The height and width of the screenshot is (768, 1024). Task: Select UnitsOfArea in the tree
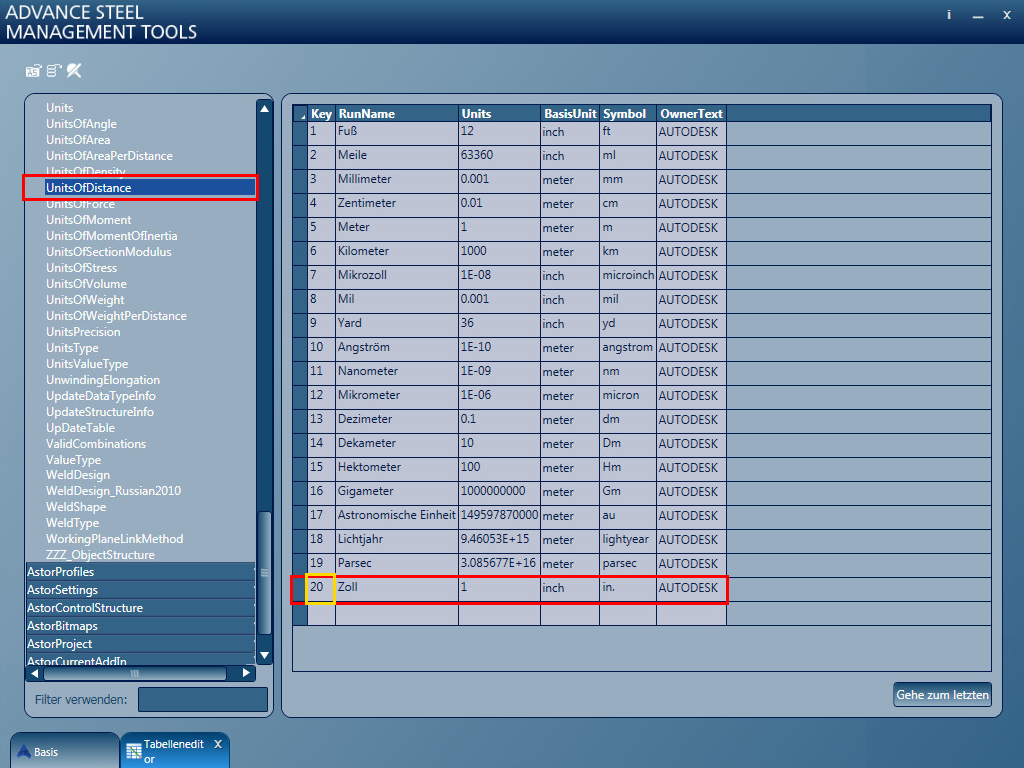(78, 140)
